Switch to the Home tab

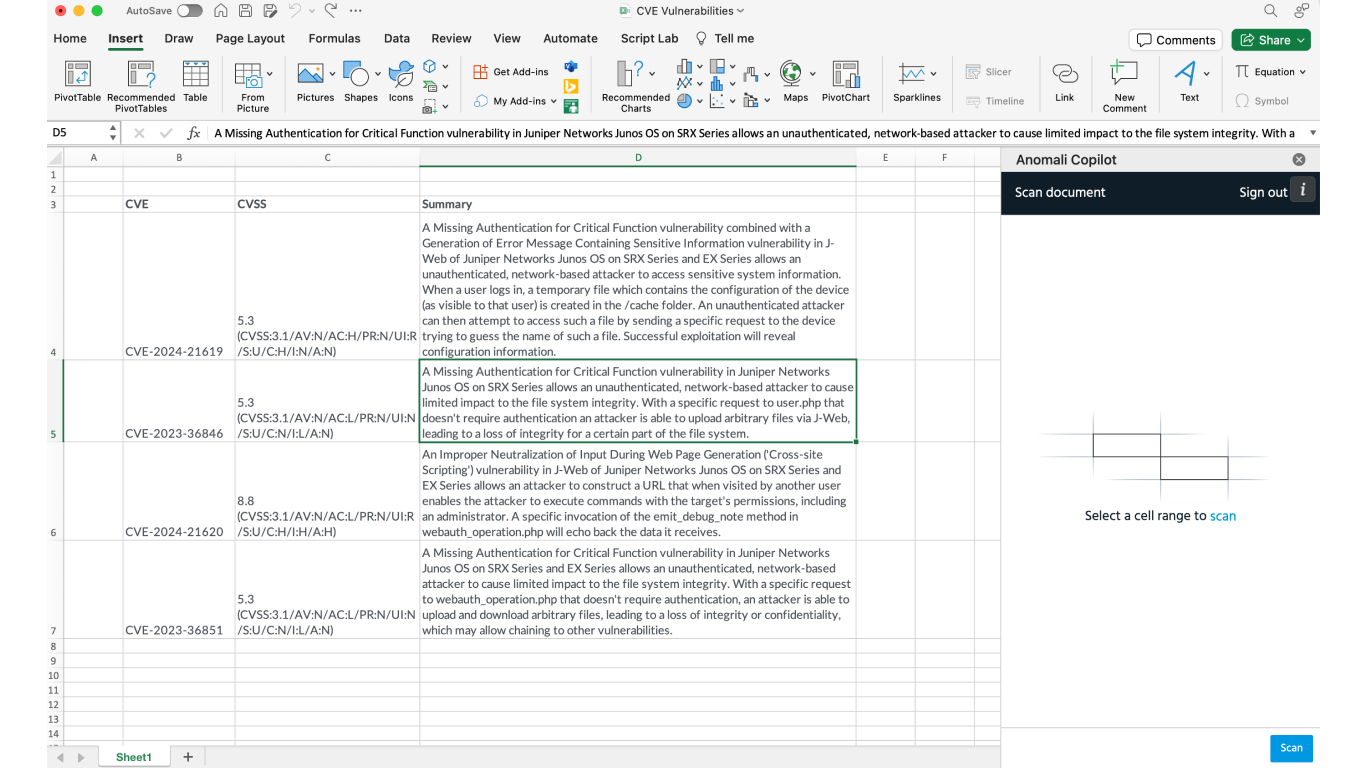pyautogui.click(x=70, y=39)
